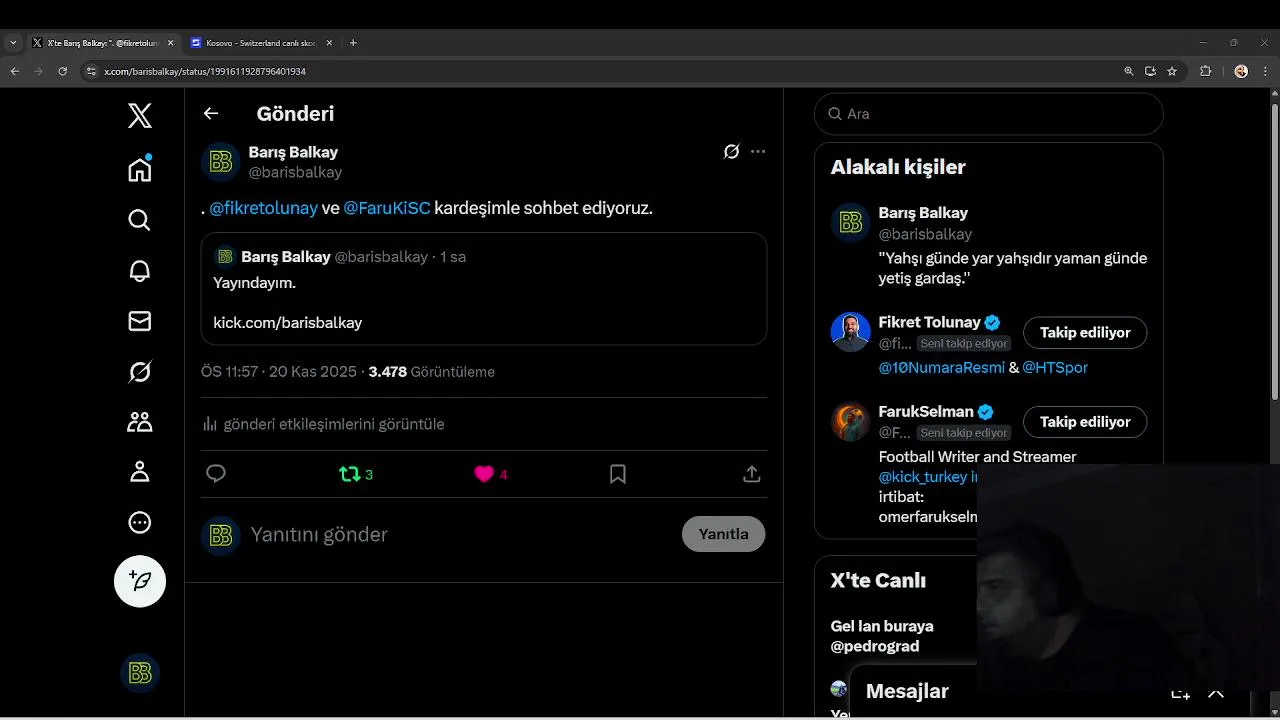Open Grok icon in the sidebar
This screenshot has width=1280, height=720.
[x=140, y=372]
